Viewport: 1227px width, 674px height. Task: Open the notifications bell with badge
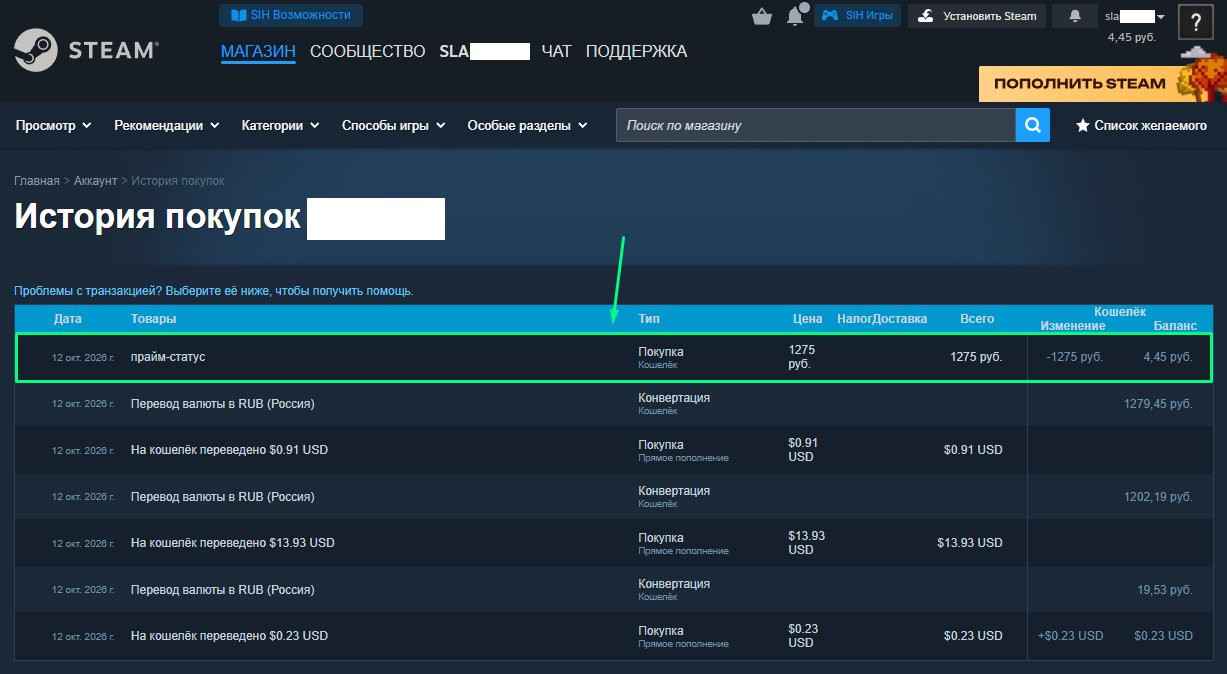pos(796,15)
